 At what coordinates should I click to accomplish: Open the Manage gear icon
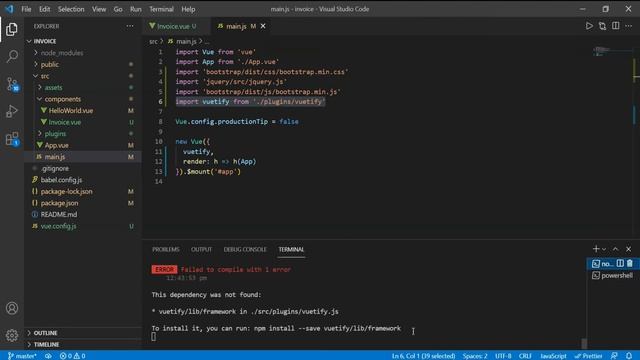(12, 335)
